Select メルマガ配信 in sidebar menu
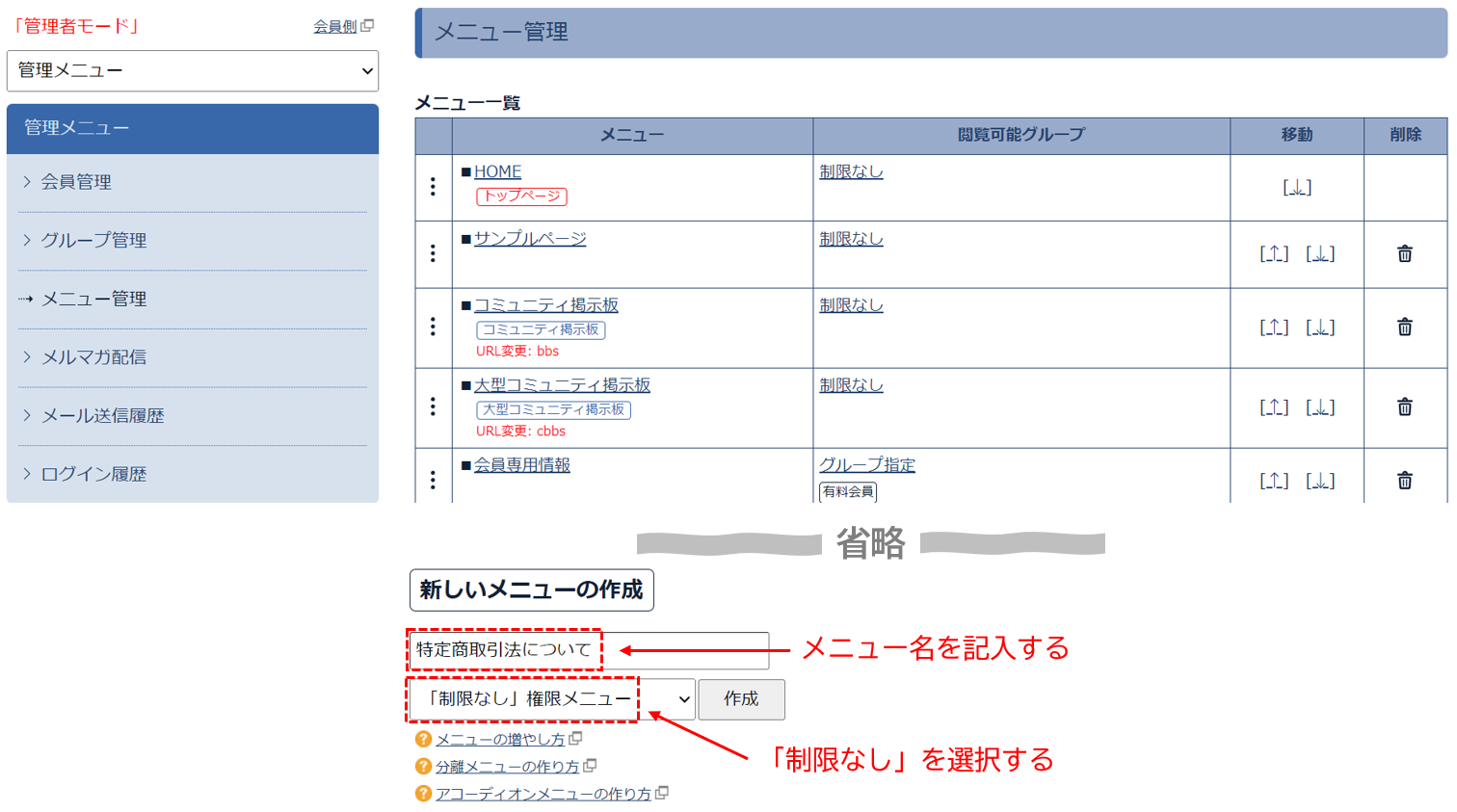 (x=93, y=357)
